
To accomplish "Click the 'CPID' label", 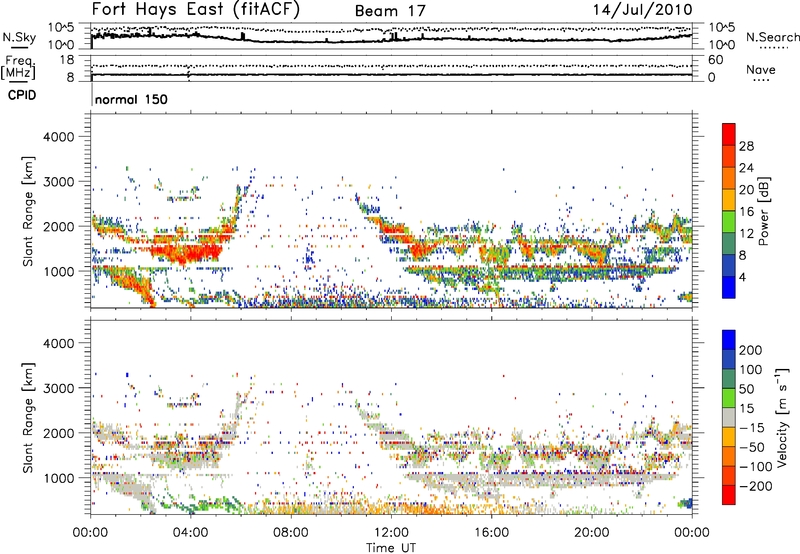I will coord(22,95).
